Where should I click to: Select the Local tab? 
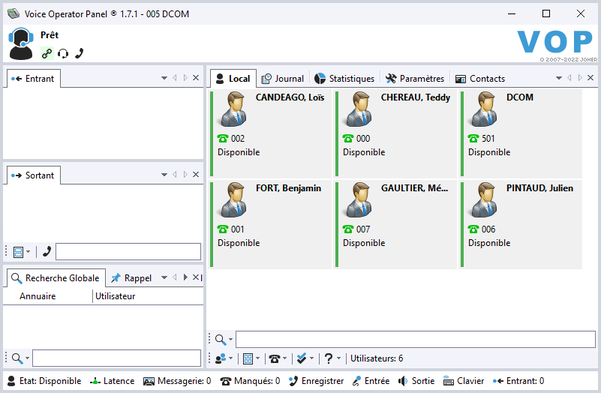click(x=233, y=79)
